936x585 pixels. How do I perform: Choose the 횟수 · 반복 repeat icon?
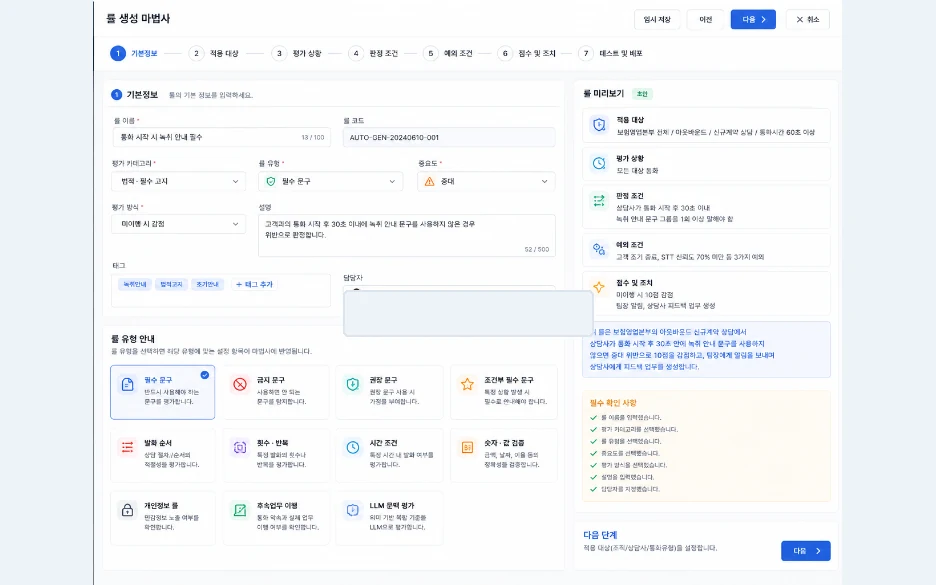[x=240, y=447]
